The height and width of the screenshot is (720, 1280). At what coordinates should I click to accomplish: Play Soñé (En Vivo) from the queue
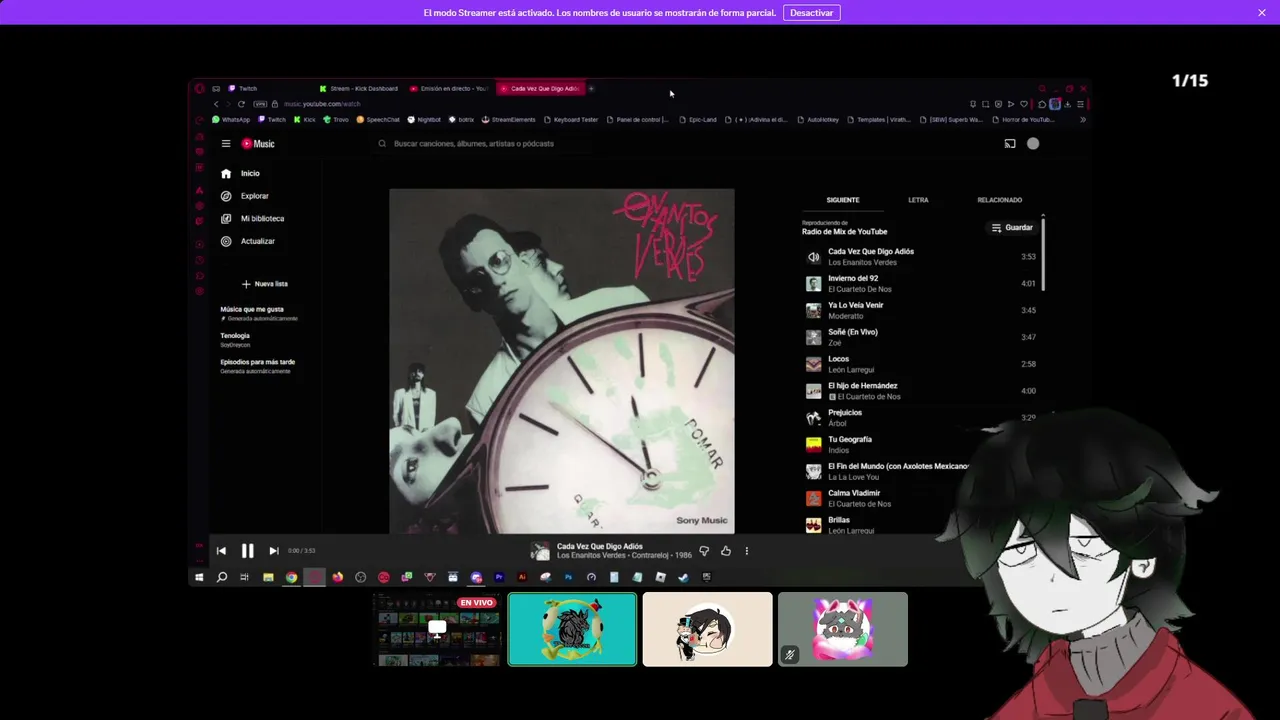(921, 337)
